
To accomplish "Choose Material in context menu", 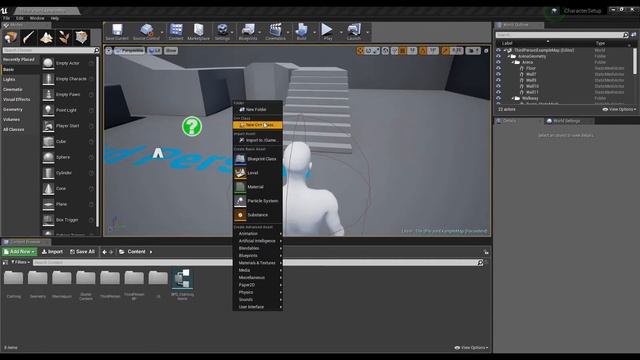I will click(x=258, y=187).
